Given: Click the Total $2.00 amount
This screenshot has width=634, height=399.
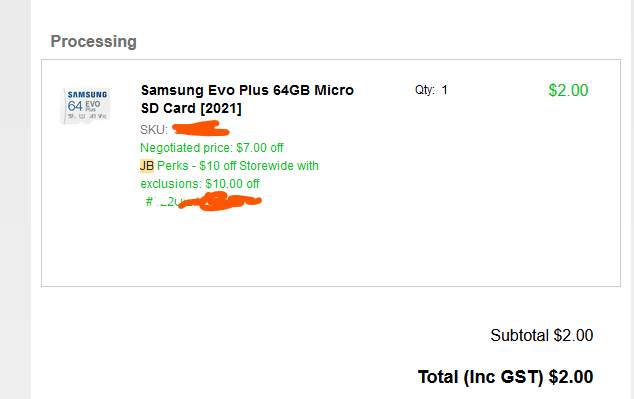Looking at the screenshot, I should [x=571, y=377].
